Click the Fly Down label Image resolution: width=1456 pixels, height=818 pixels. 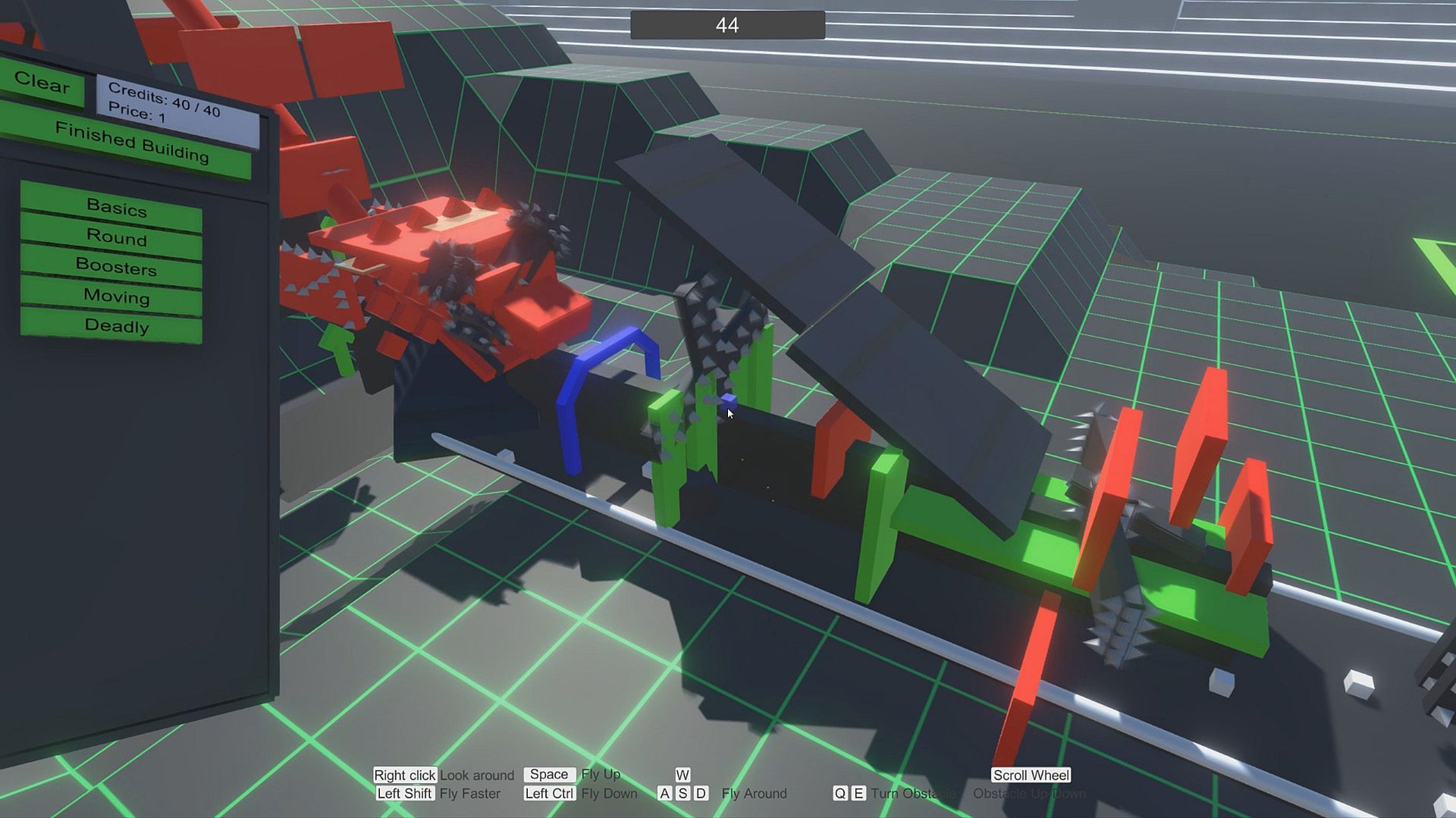point(610,793)
